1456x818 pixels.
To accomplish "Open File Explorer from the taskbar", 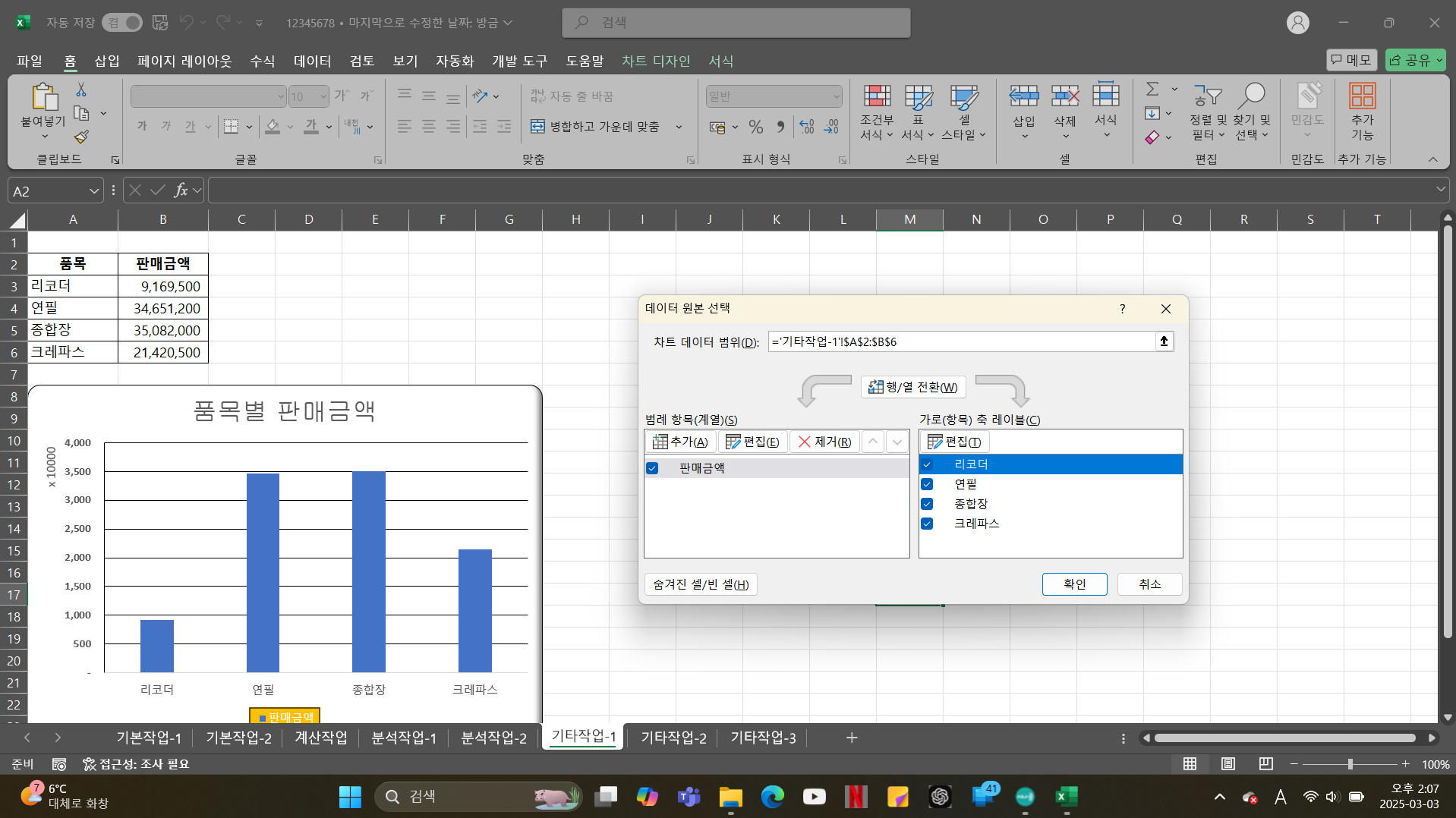I will [x=730, y=797].
